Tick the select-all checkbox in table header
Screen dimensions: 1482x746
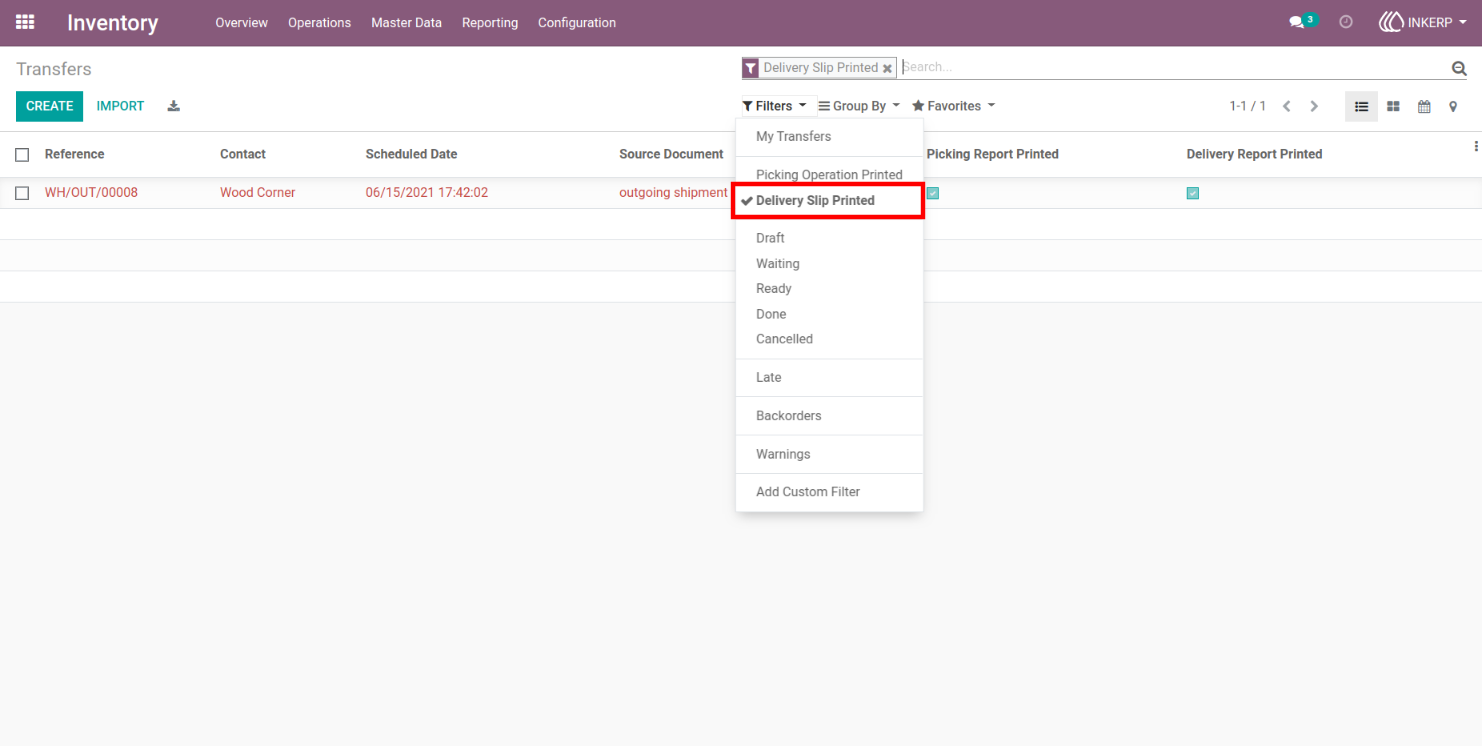click(x=22, y=154)
